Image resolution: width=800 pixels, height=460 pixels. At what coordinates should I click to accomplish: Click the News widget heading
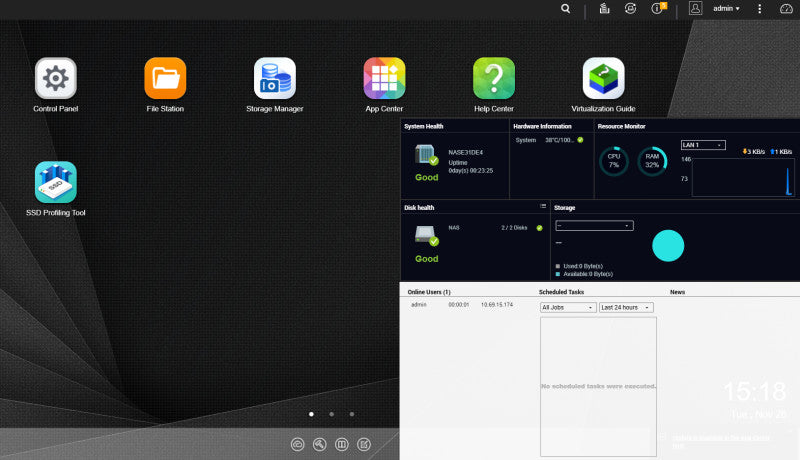coord(677,292)
